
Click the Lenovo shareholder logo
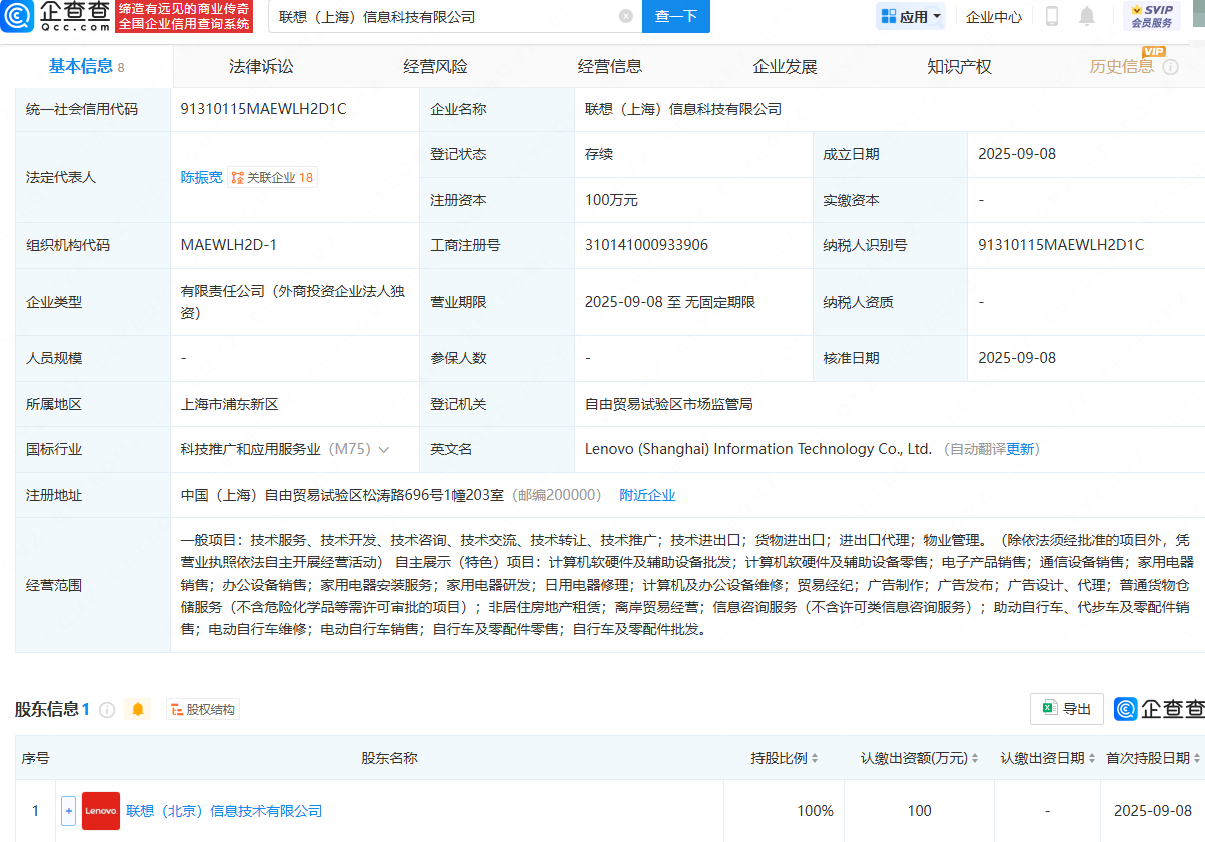coord(101,811)
